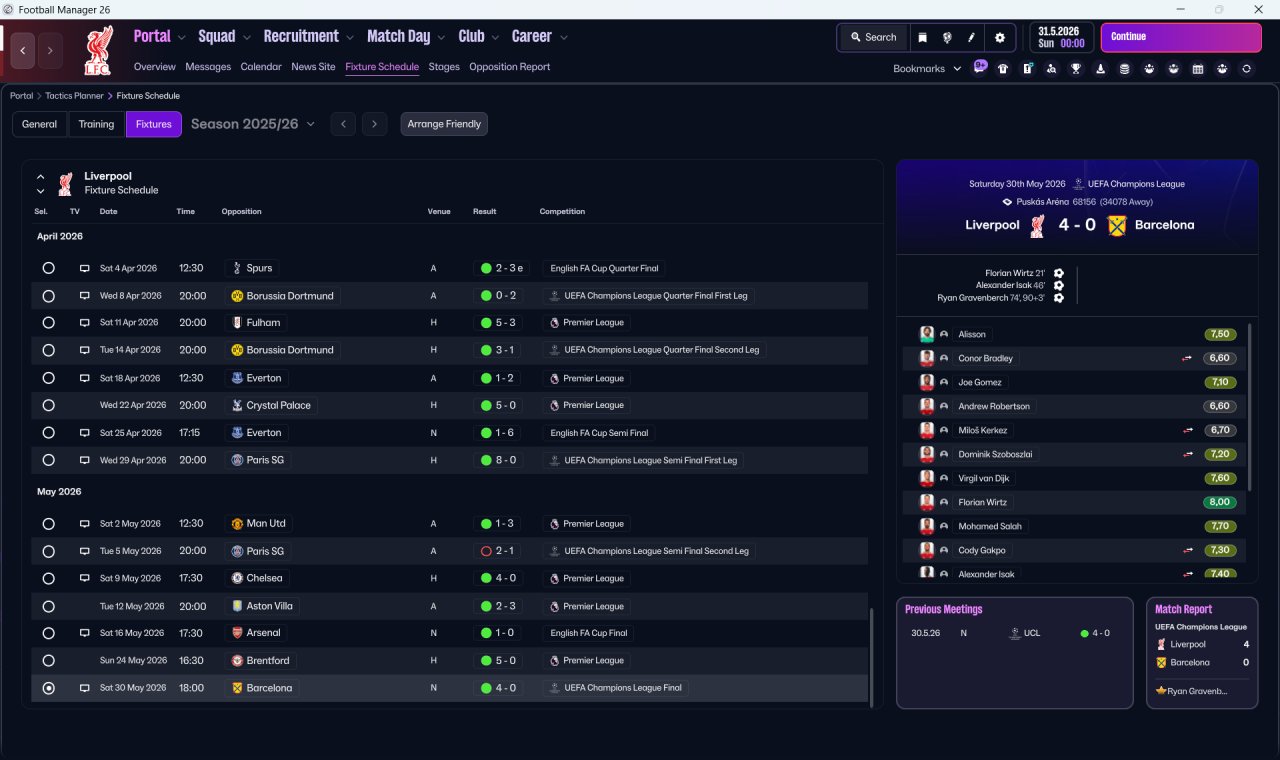
Task: Expand the Recruitment menu chevron
Action: [350, 38]
